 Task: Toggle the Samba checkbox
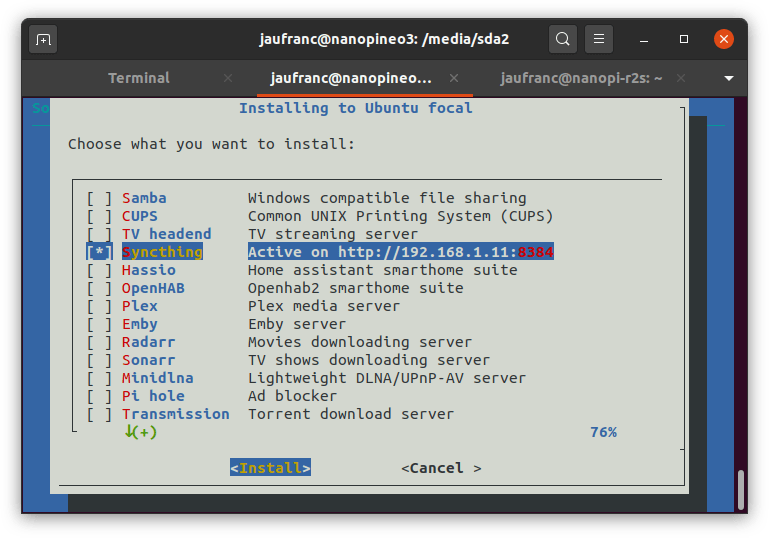pyautogui.click(x=100, y=198)
